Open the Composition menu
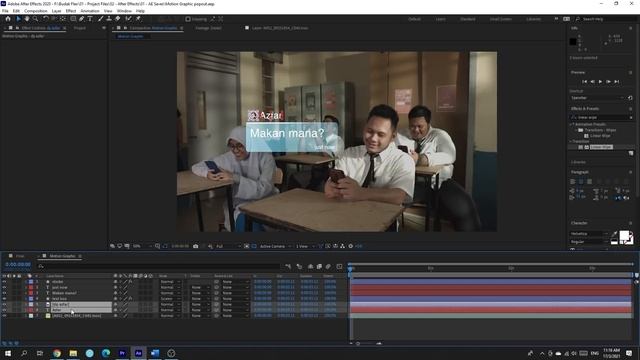The width and height of the screenshot is (640, 360). pyautogui.click(x=36, y=11)
